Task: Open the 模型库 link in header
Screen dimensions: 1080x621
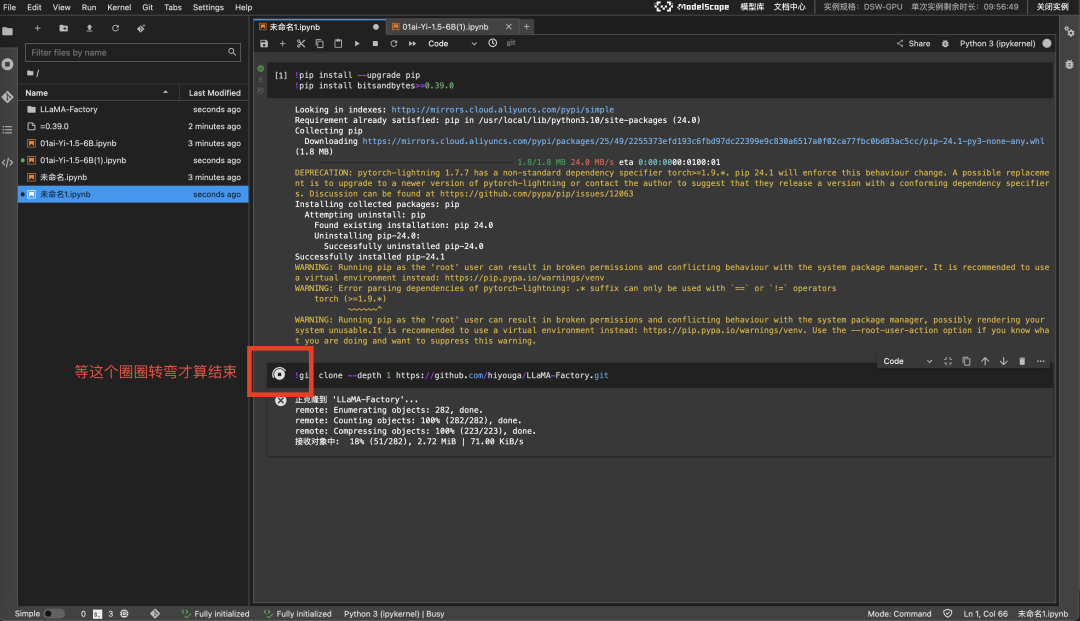Action: click(x=751, y=7)
